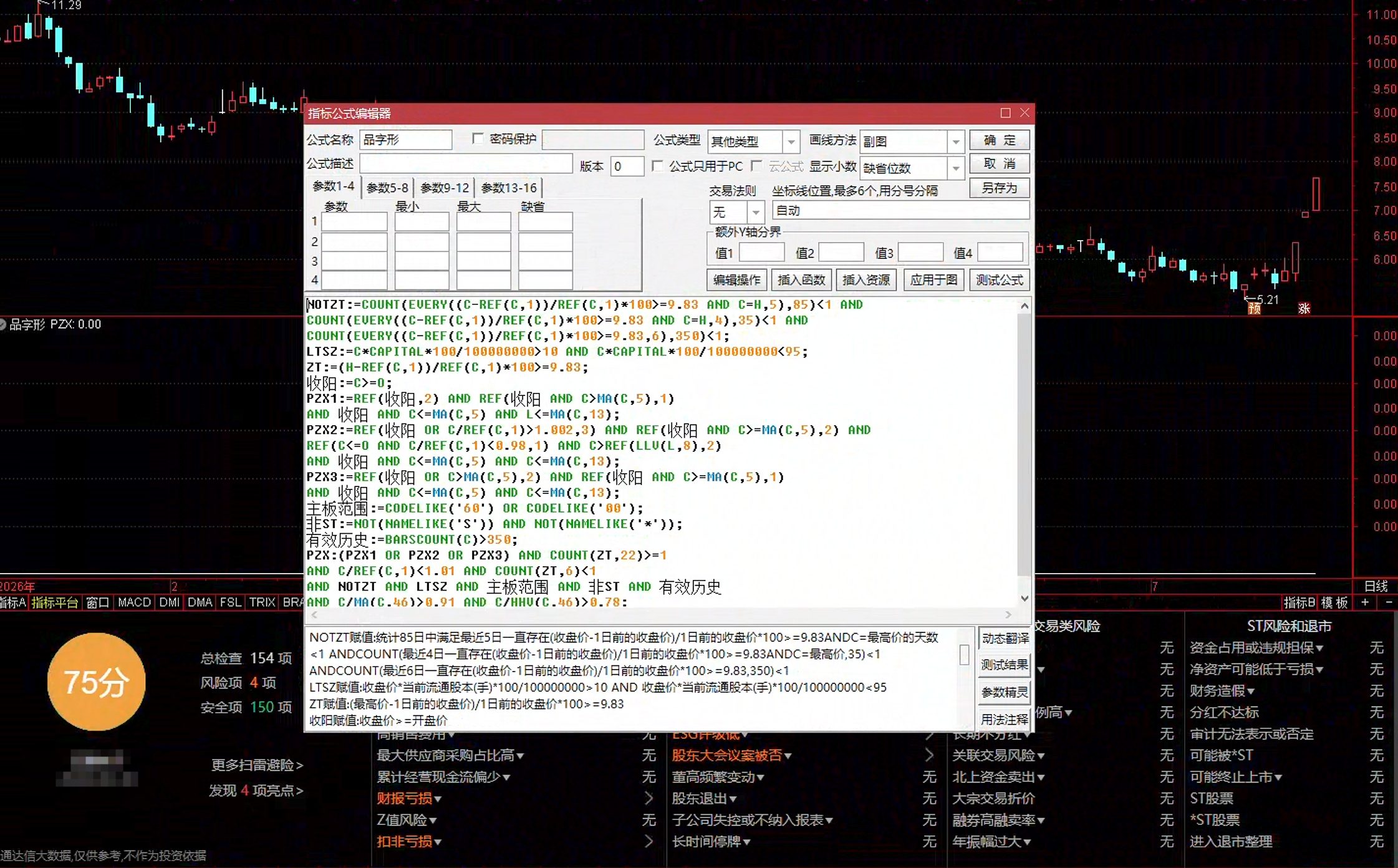Screen dimensions: 1398x868
Task: Click the 预 marker on the K-line chart
Action: tap(1255, 308)
